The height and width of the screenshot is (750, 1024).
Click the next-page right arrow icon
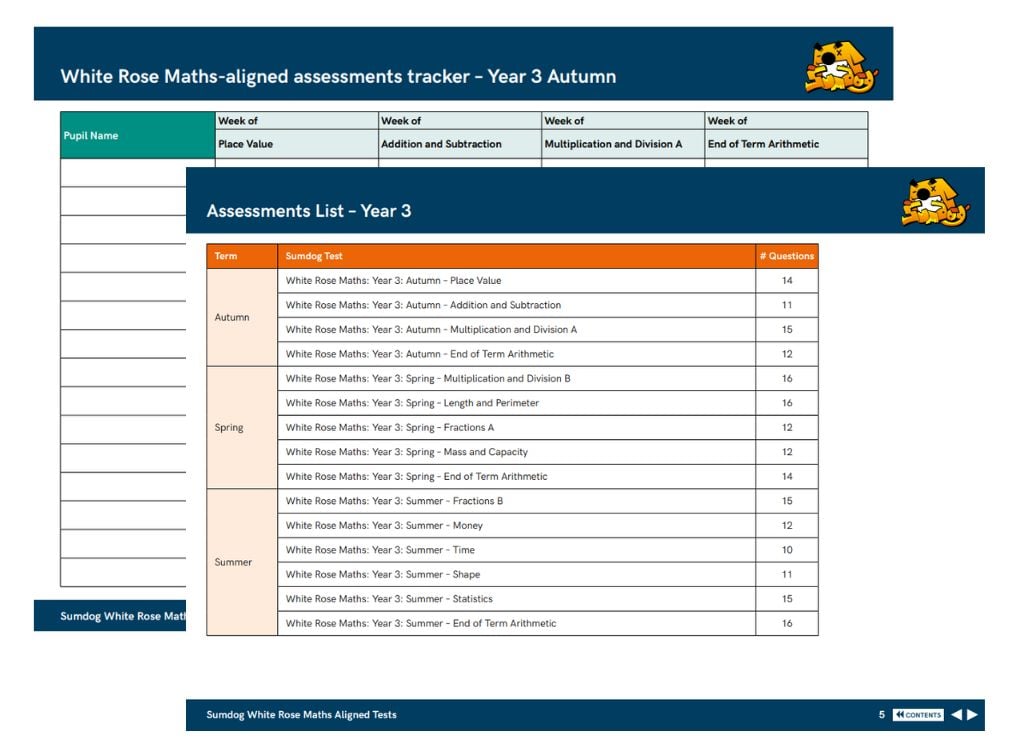[x=971, y=714]
